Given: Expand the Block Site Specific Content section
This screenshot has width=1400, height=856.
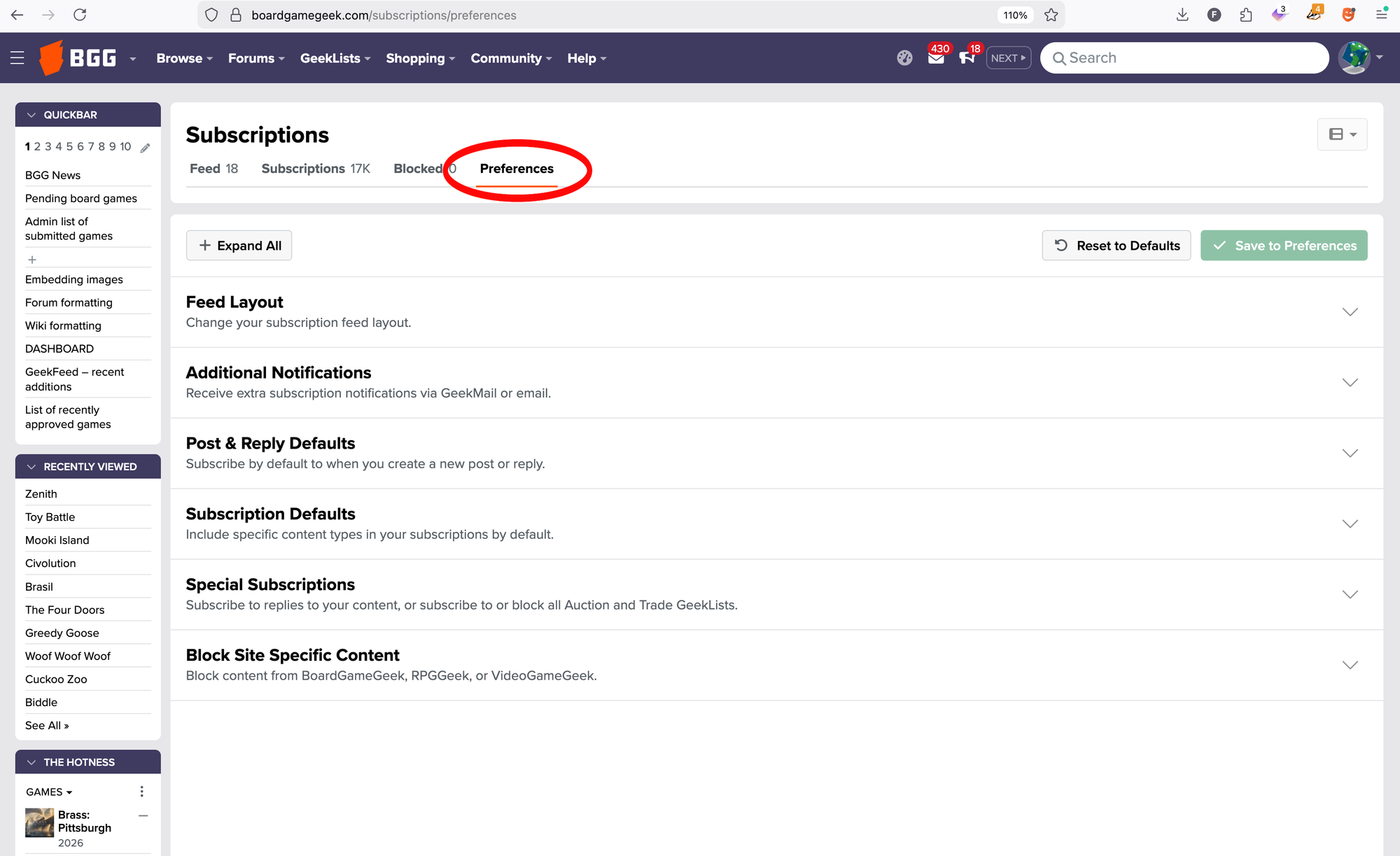Looking at the screenshot, I should coord(1350,665).
